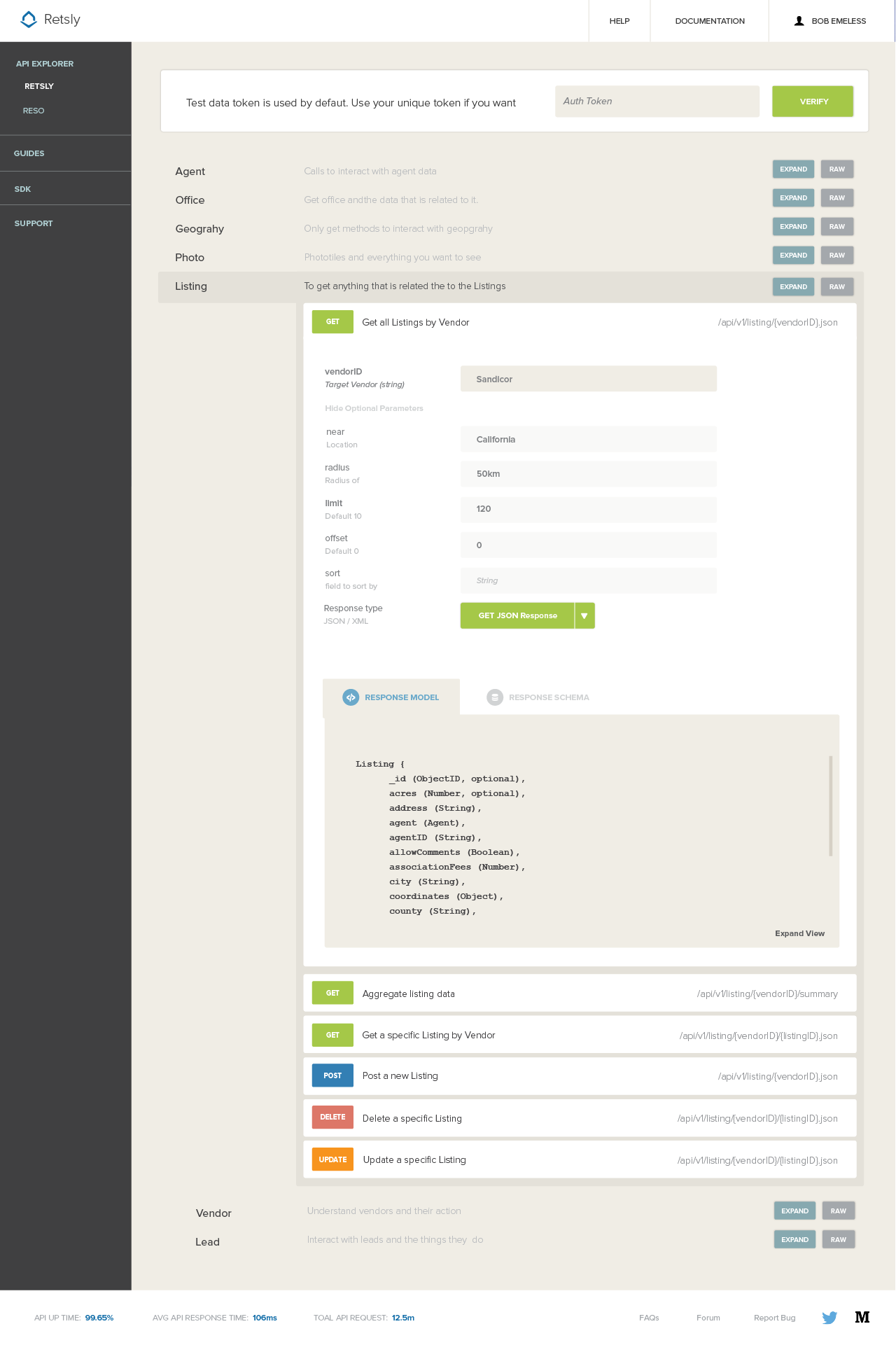Switch to the Response Model tab
The width and height of the screenshot is (896, 1345).
391,697
